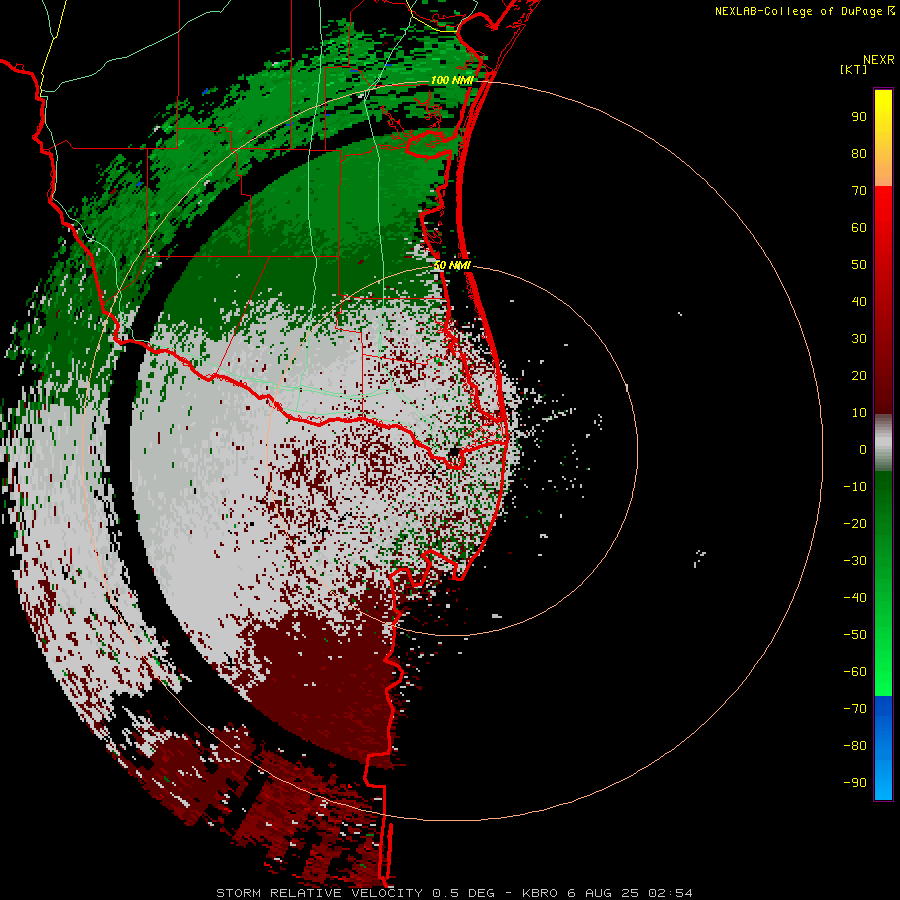The image size is (900, 900).
Task: Click the NEXR label above the scale
Action: coord(878,60)
